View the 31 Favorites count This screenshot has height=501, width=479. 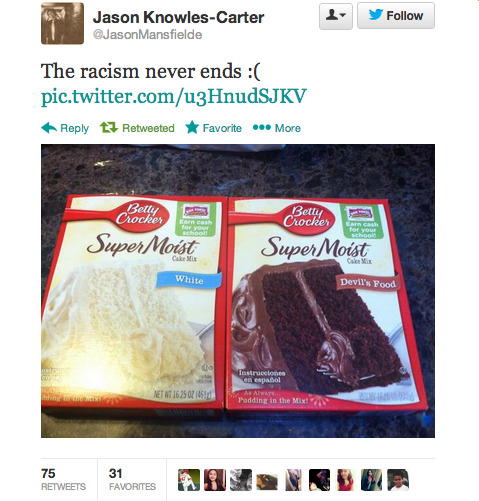click(132, 479)
